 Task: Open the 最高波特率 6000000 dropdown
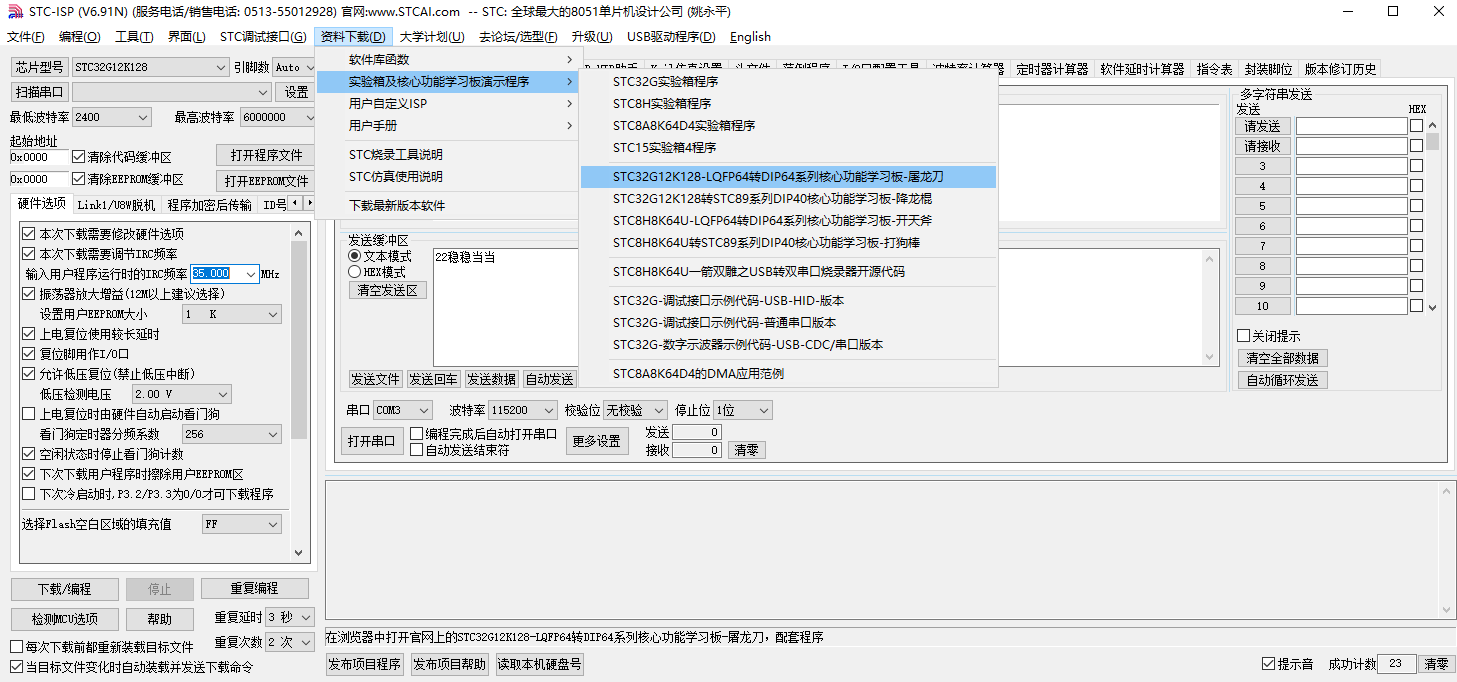click(278, 117)
